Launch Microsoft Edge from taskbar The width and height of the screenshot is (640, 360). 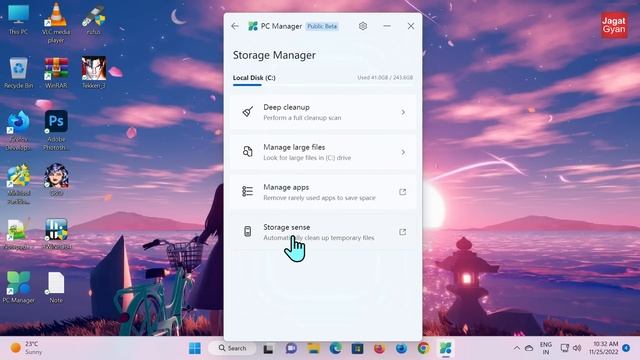[336, 348]
